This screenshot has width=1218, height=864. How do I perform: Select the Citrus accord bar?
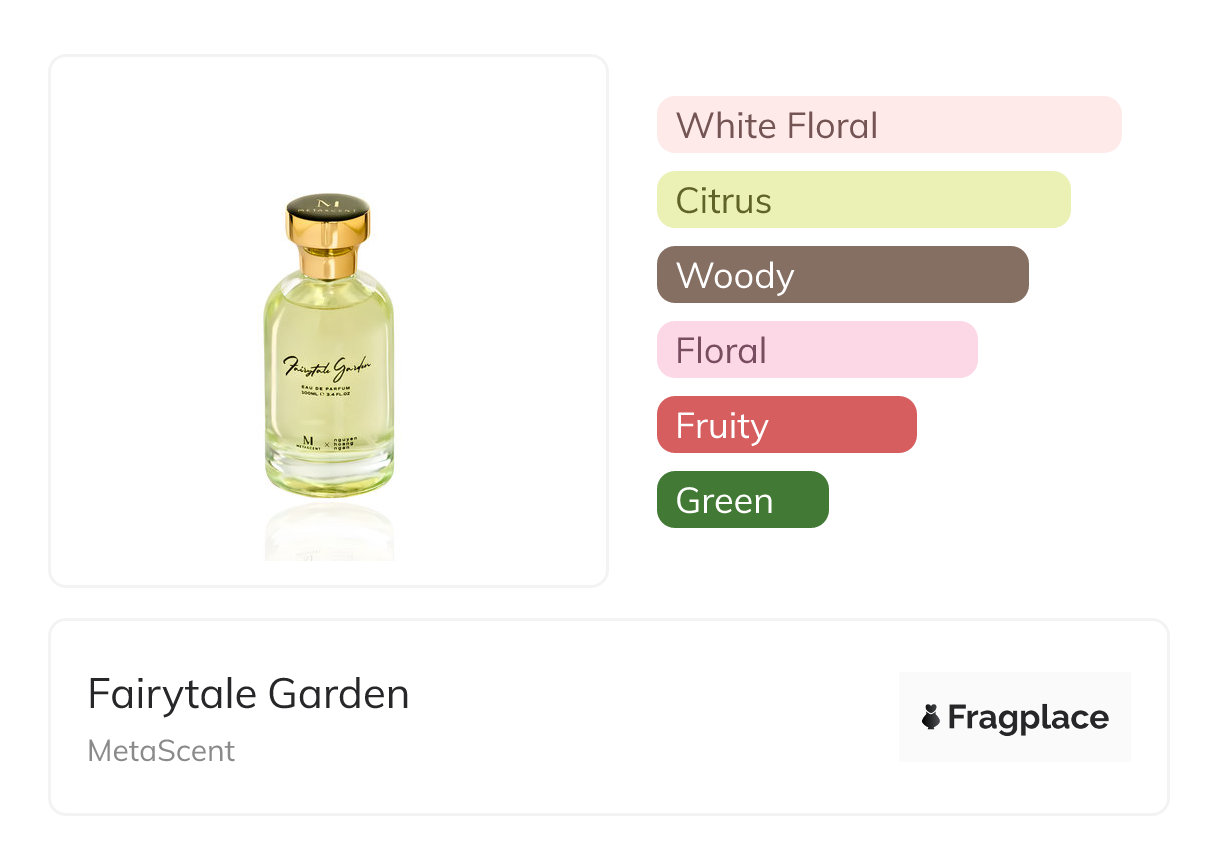(x=863, y=200)
